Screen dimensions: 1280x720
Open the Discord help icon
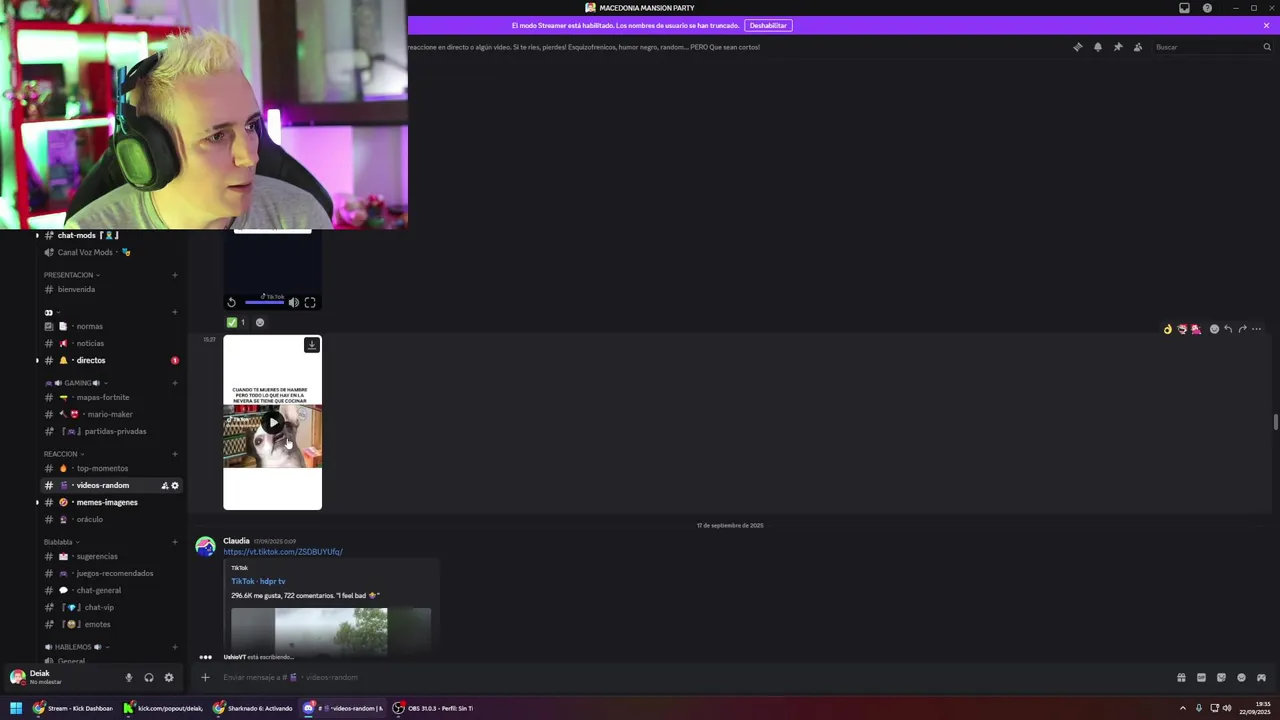pyautogui.click(x=1207, y=8)
